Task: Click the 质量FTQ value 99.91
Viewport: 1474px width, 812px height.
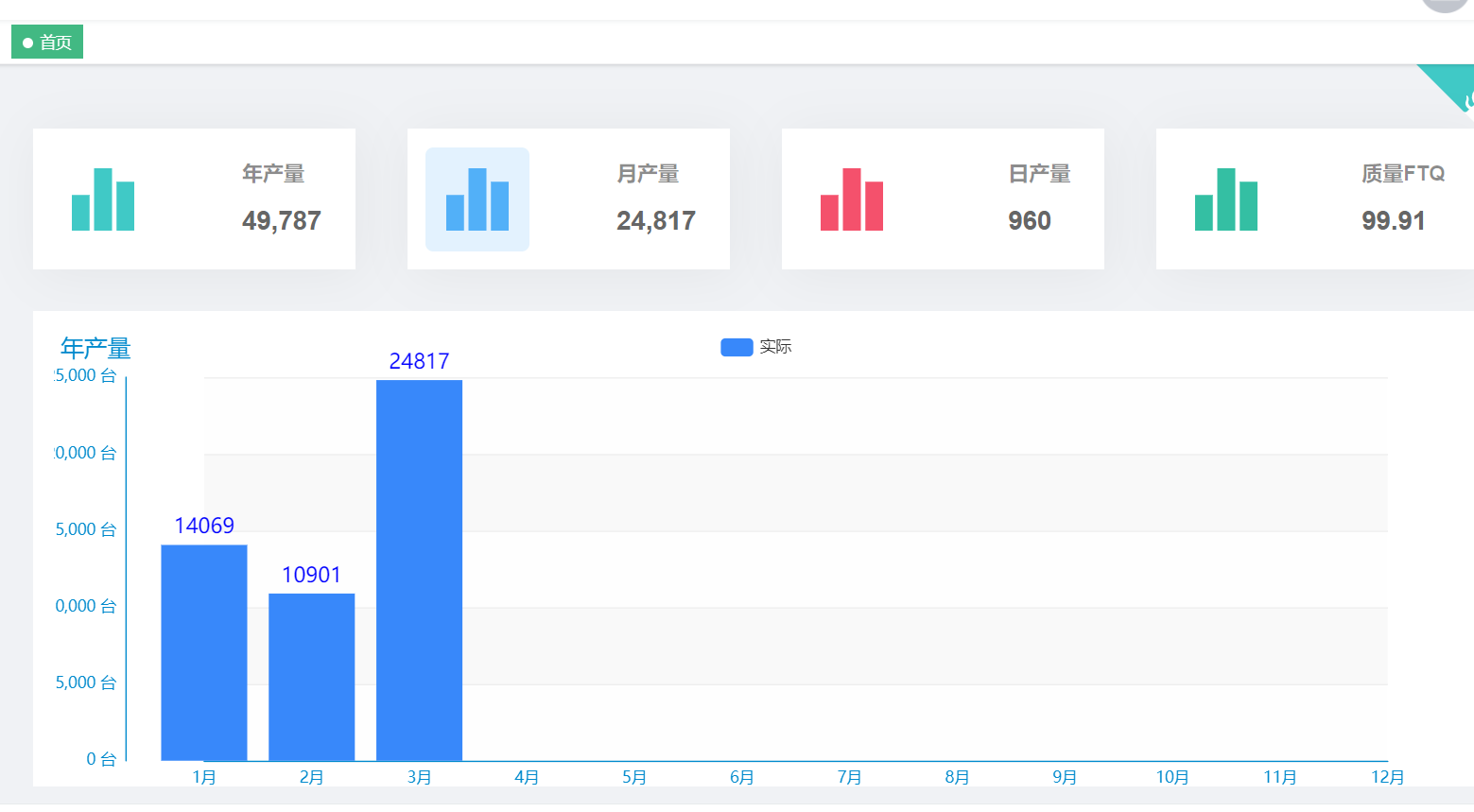Action: tap(1394, 221)
